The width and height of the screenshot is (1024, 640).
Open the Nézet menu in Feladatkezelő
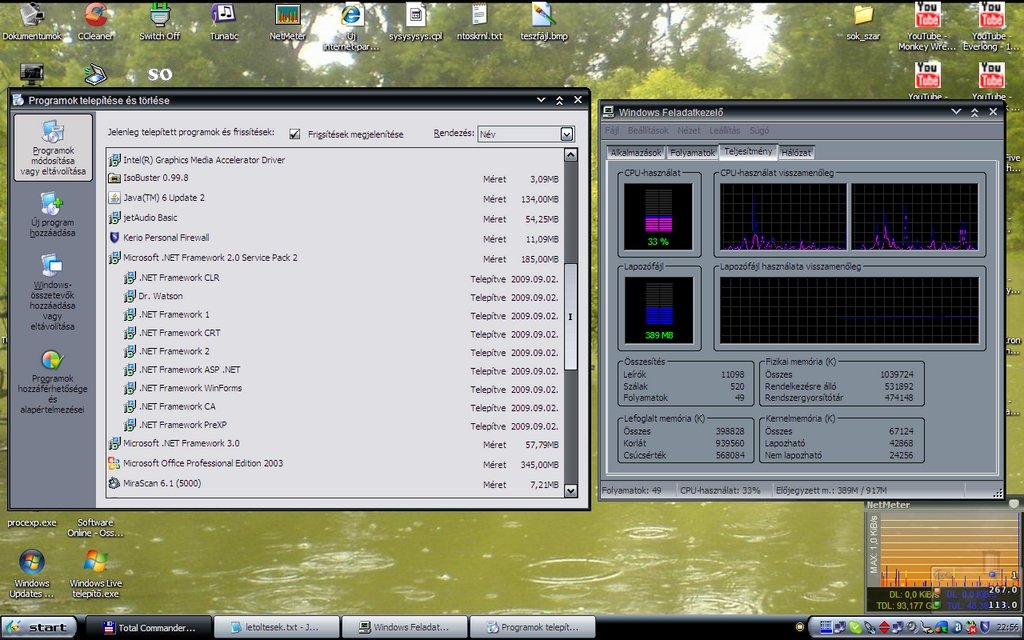pyautogui.click(x=688, y=131)
